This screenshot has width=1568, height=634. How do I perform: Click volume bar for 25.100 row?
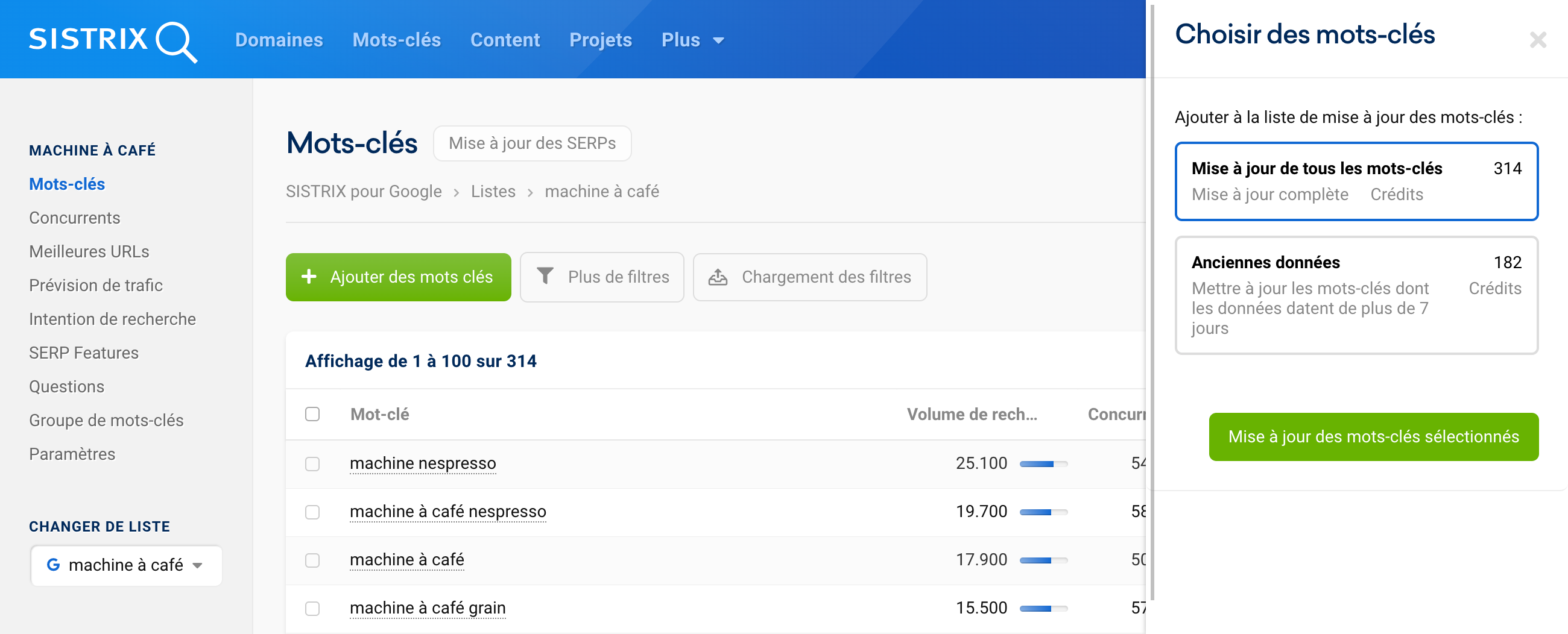[1043, 463]
